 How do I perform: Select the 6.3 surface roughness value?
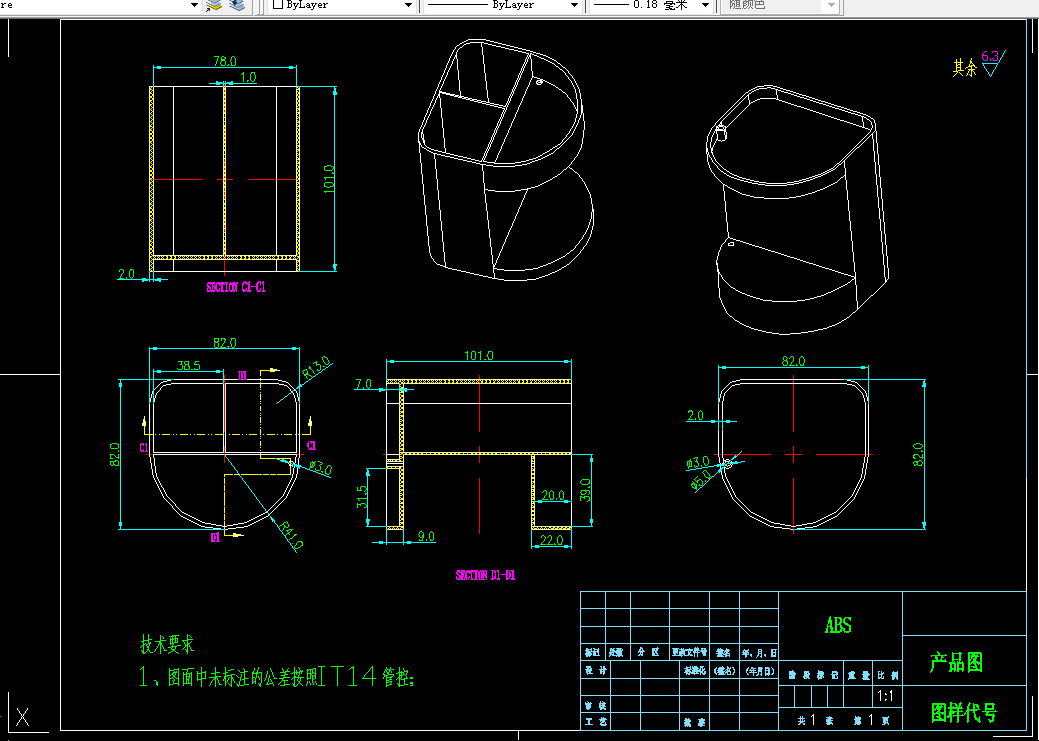click(x=990, y=56)
